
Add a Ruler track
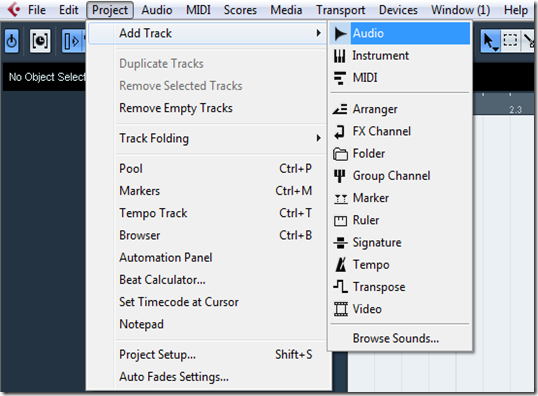400,220
